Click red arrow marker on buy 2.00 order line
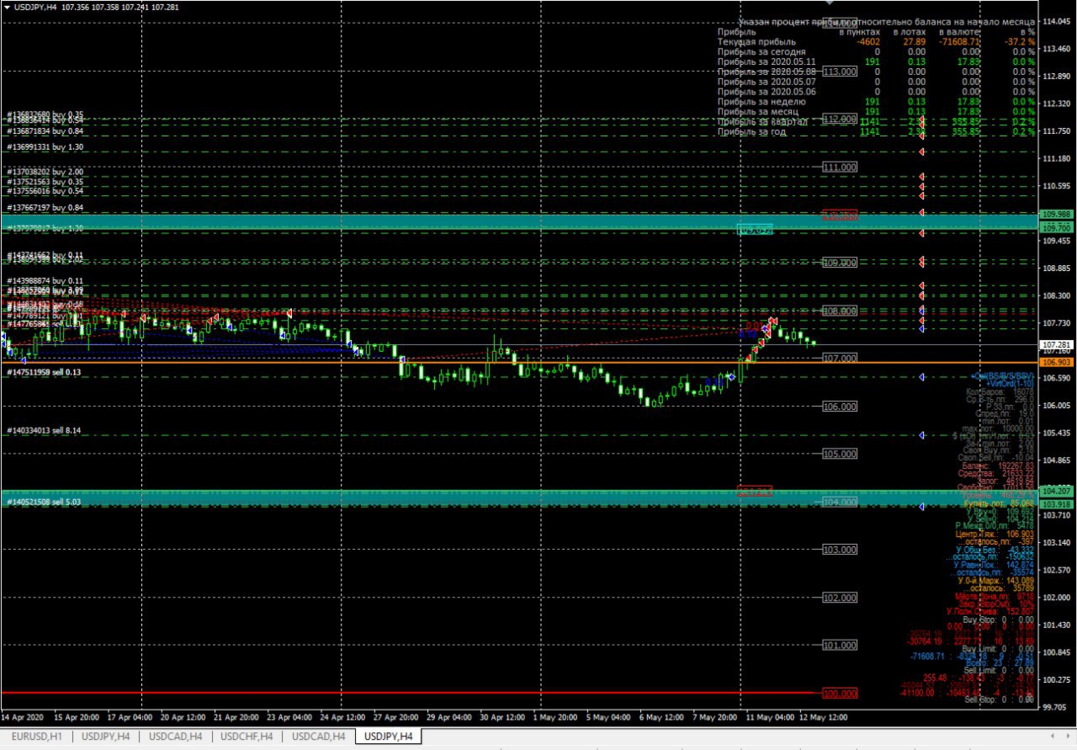The width and height of the screenshot is (1077, 750). 922,177
